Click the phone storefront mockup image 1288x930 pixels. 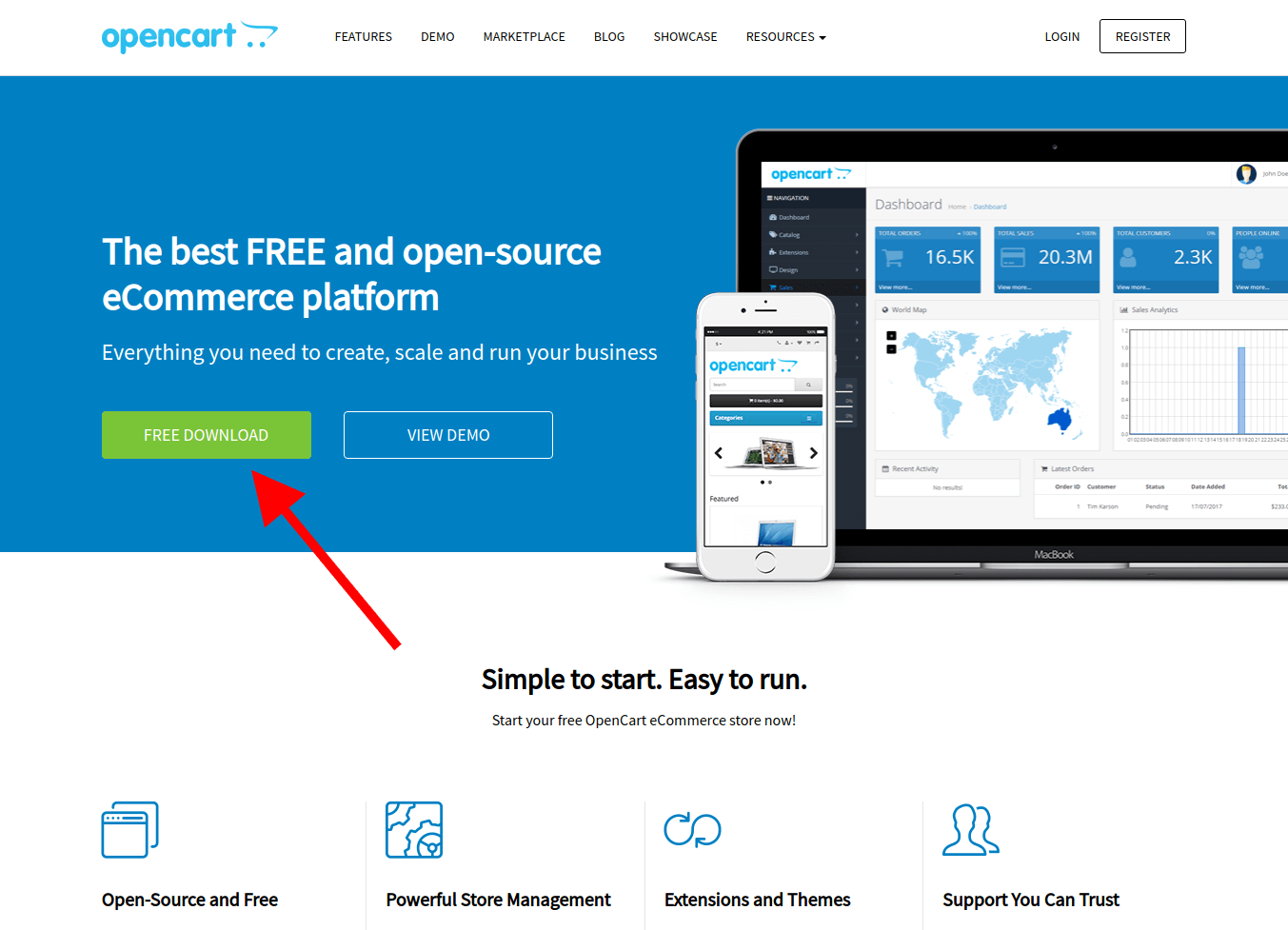tap(765, 436)
